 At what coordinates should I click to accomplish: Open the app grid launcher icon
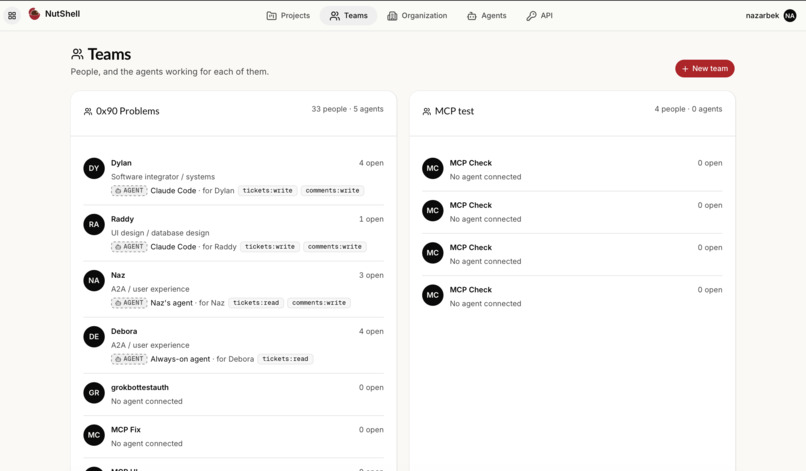coord(12,15)
